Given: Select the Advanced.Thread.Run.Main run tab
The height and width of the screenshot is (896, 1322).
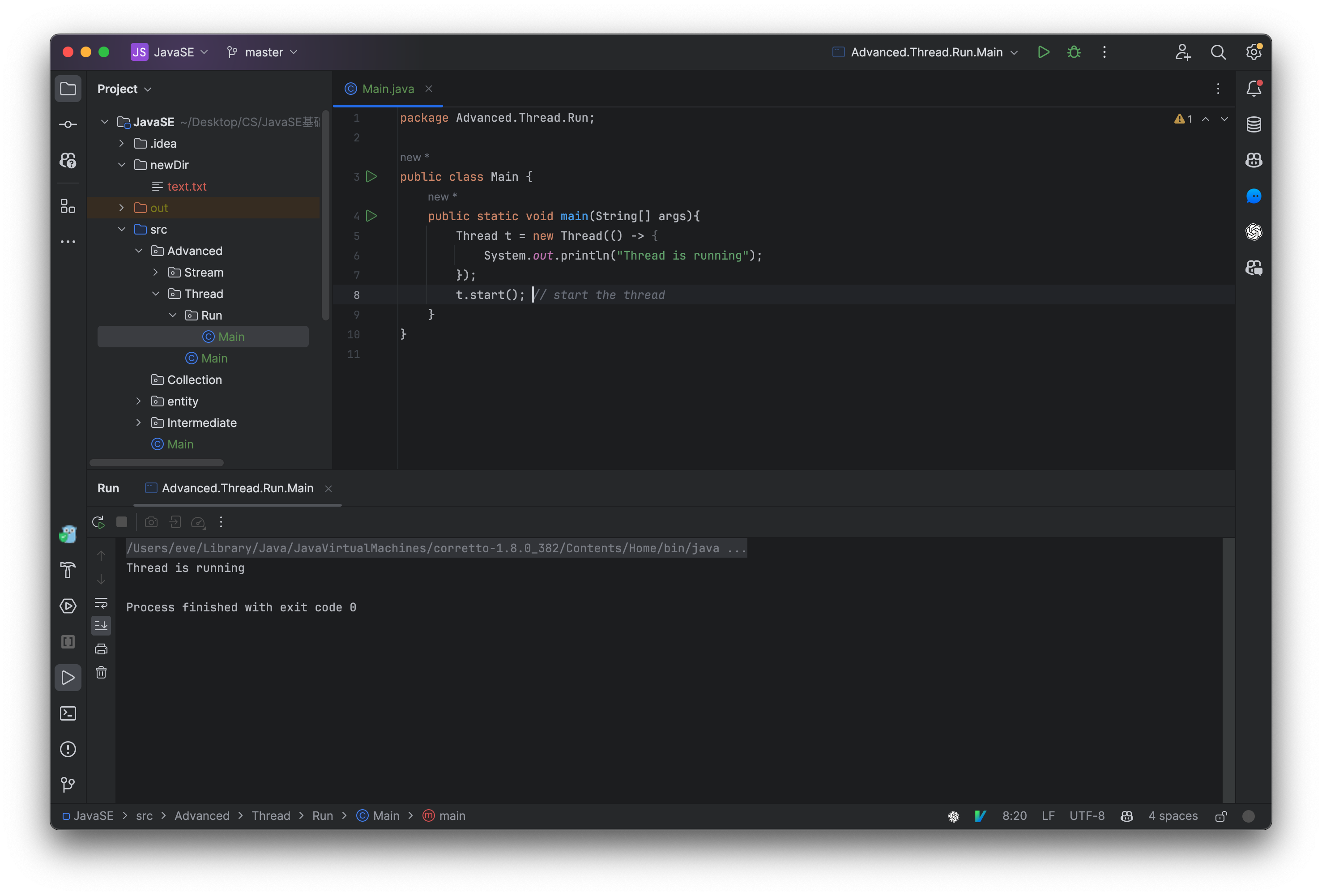Looking at the screenshot, I should pyautogui.click(x=237, y=488).
